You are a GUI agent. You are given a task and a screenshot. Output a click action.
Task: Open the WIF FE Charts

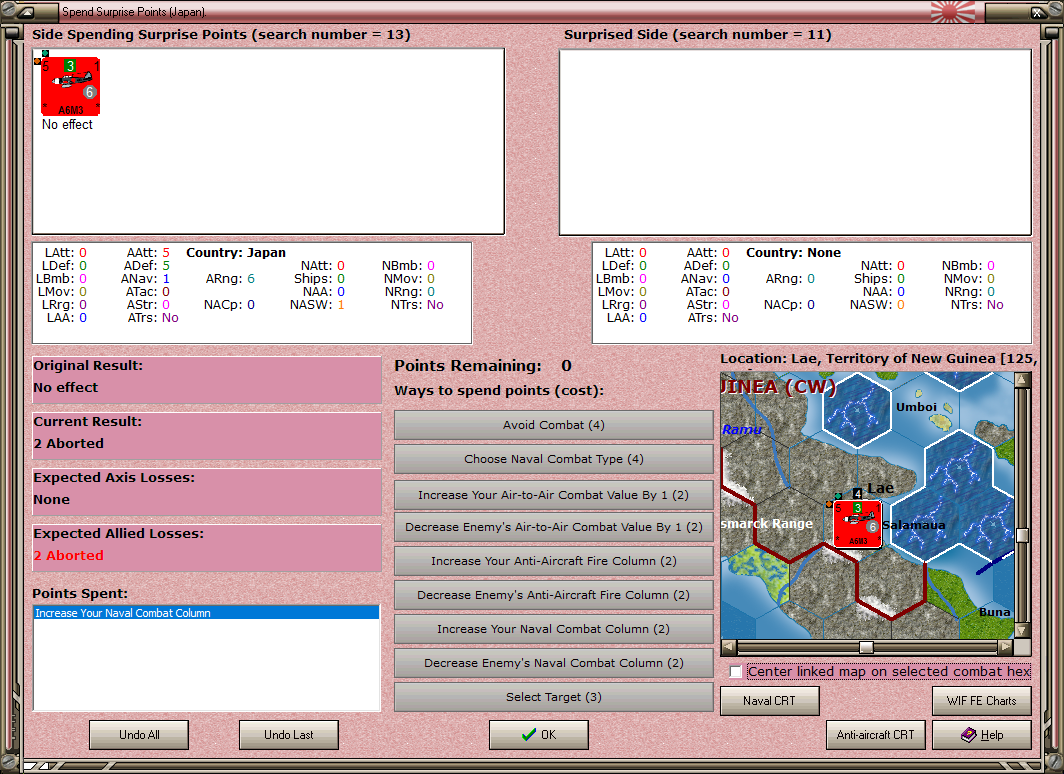[982, 701]
